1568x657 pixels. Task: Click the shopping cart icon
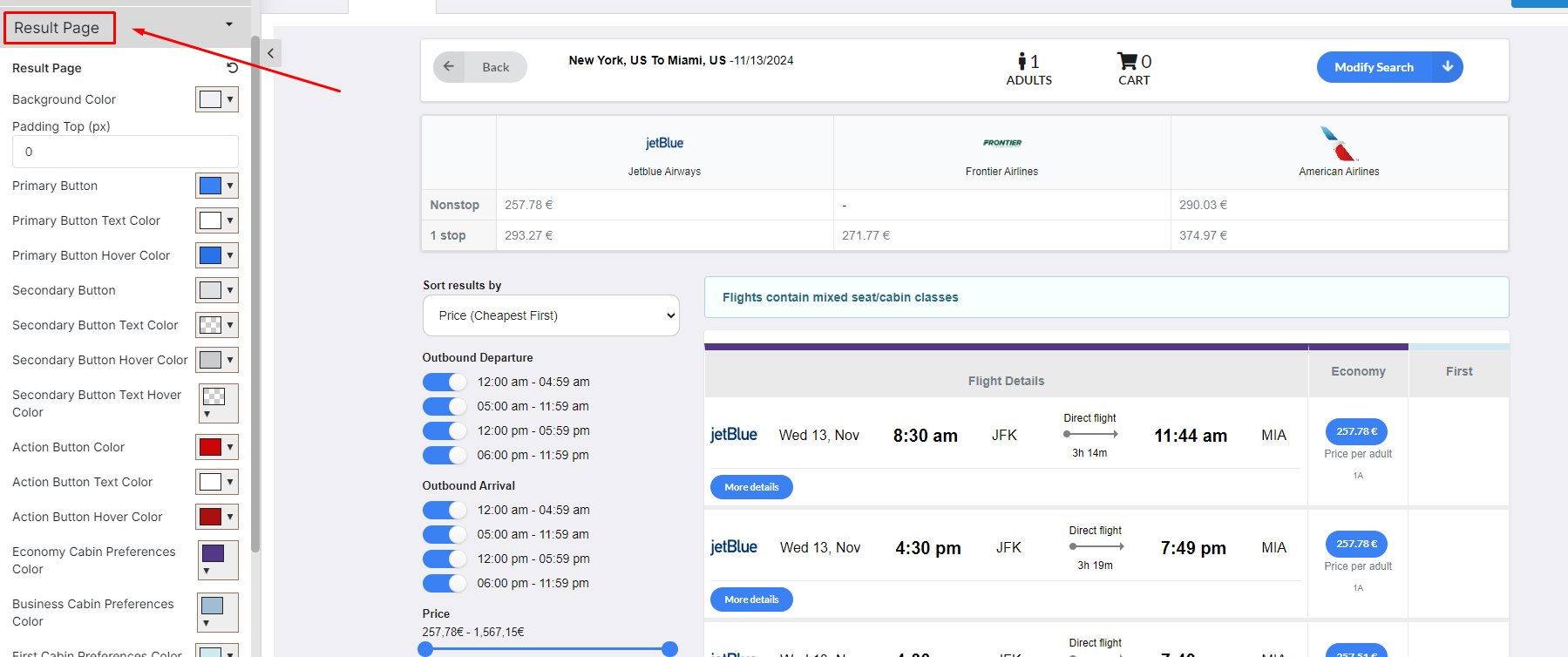[1127, 61]
